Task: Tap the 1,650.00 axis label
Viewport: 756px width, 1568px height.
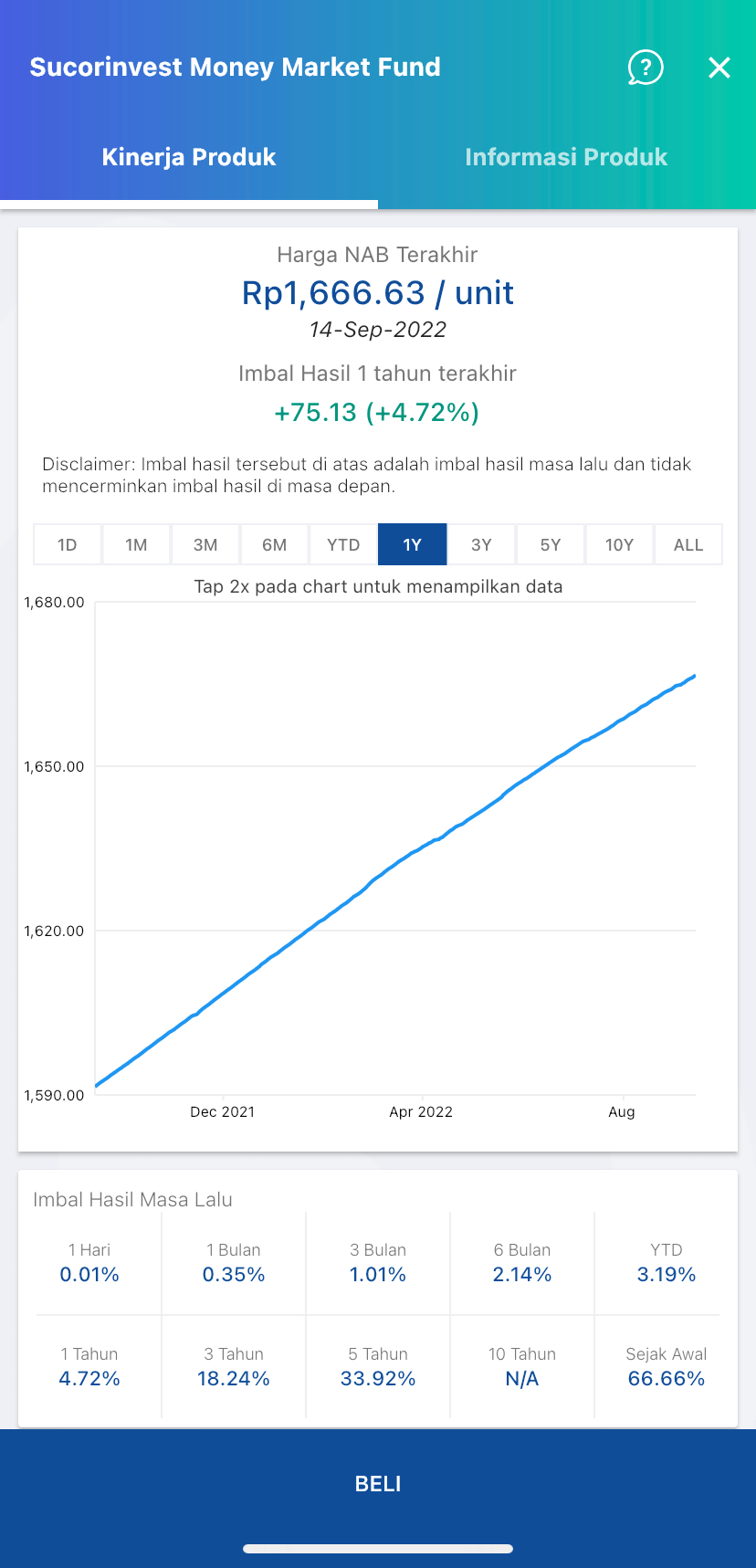Action: point(54,767)
